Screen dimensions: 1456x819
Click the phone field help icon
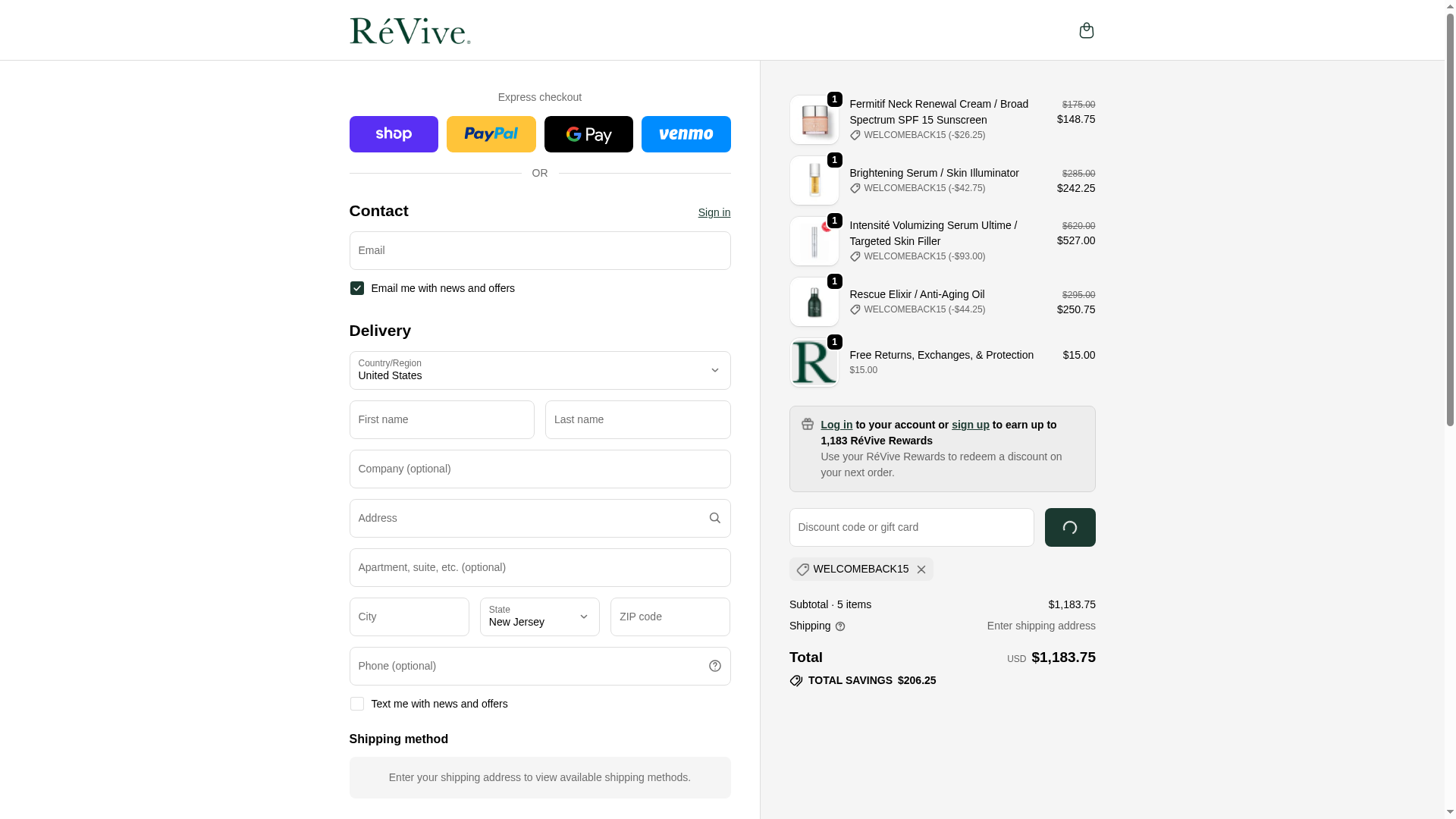pos(714,666)
